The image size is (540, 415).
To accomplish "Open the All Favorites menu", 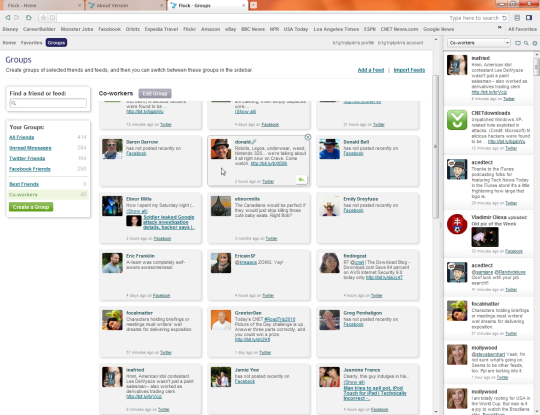I will click(522, 29).
